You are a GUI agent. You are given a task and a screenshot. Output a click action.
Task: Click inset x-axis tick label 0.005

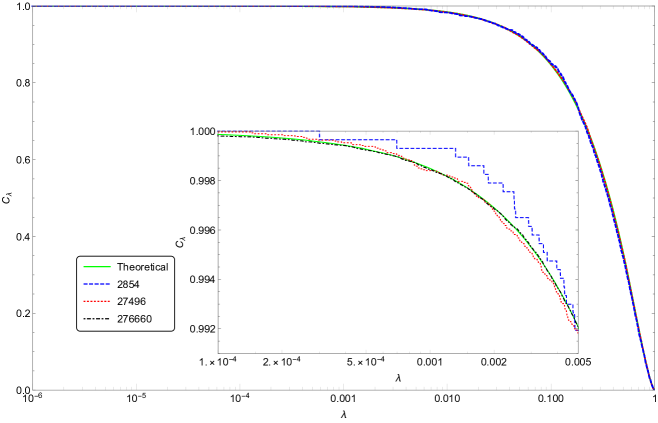click(578, 362)
